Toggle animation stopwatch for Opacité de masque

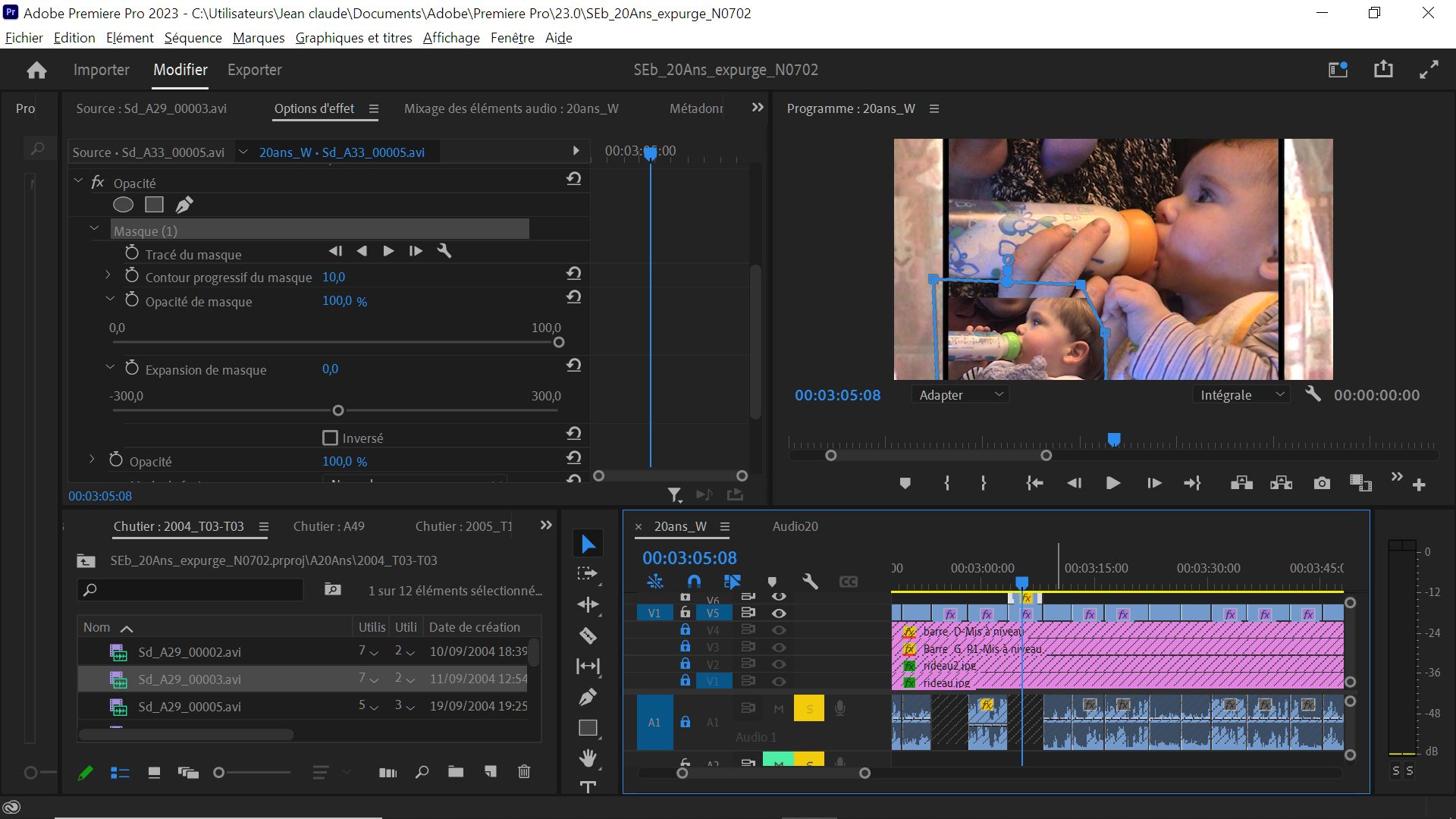pyautogui.click(x=132, y=300)
